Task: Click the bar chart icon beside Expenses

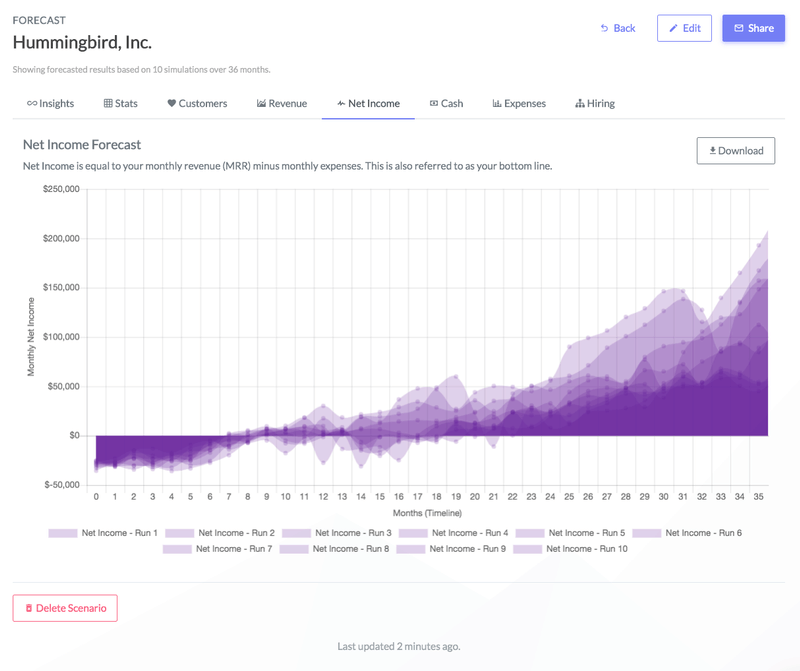Action: 497,104
